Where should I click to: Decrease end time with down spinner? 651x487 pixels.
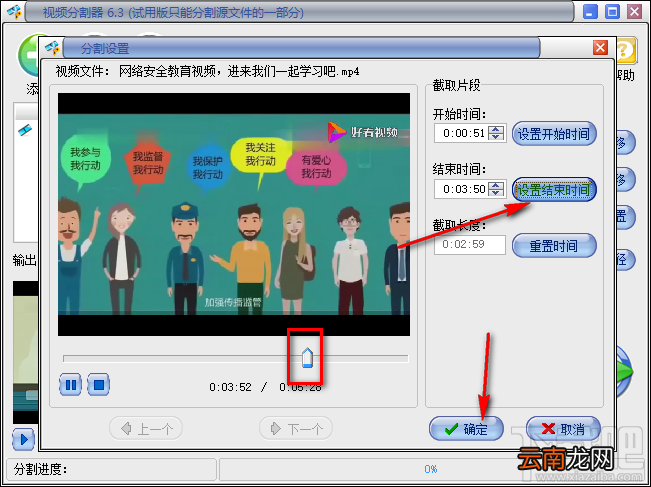tap(496, 194)
